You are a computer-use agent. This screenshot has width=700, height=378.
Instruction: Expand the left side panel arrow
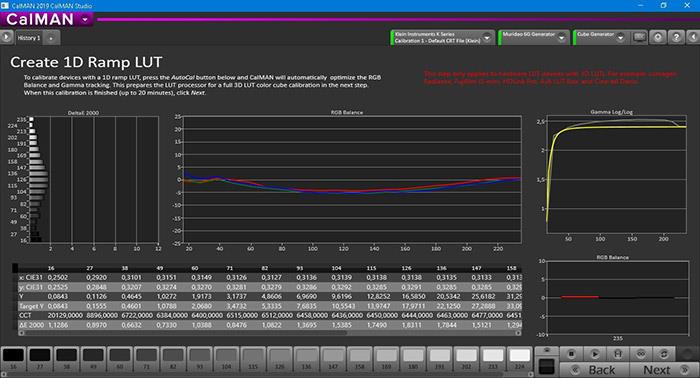tap(6, 37)
